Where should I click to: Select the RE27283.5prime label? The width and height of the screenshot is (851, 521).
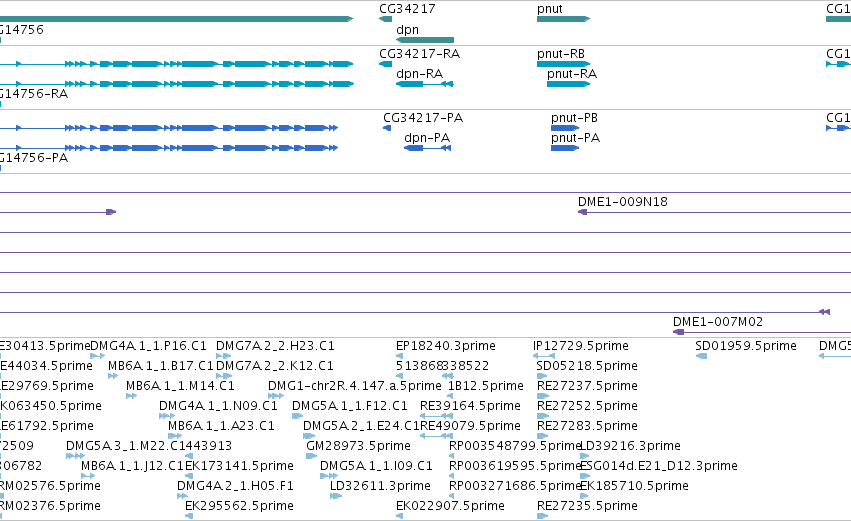[x=587, y=426]
